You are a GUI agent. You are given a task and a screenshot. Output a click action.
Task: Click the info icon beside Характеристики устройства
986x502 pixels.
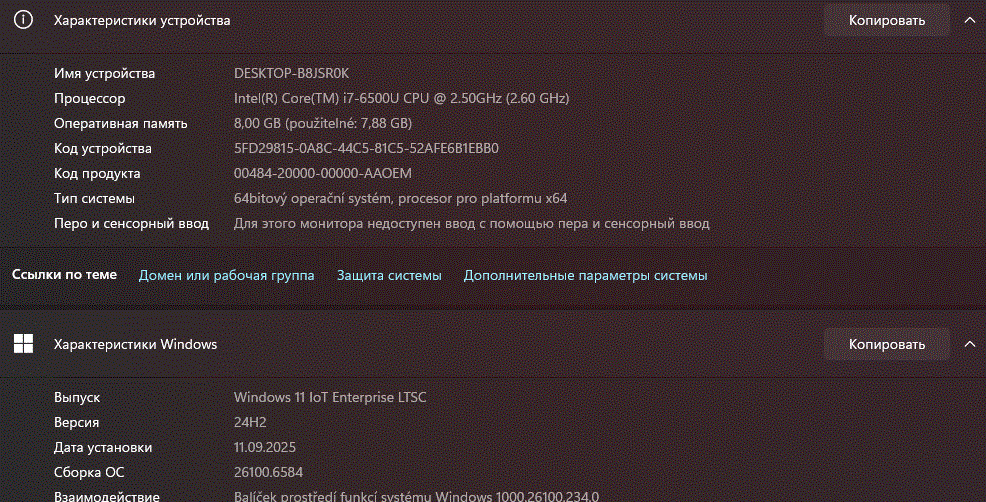(x=23, y=20)
